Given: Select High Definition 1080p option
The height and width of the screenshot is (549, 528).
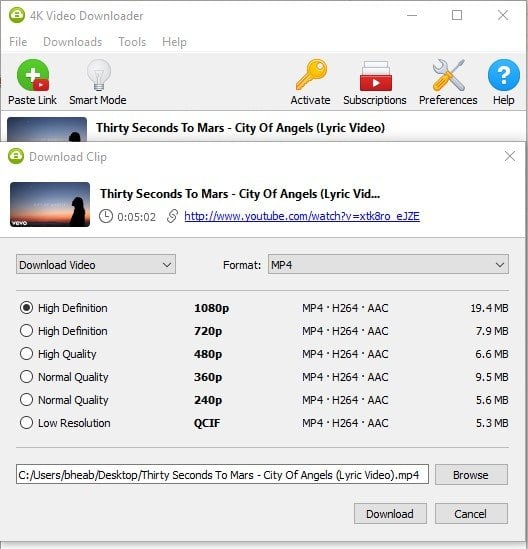Looking at the screenshot, I should (27, 308).
